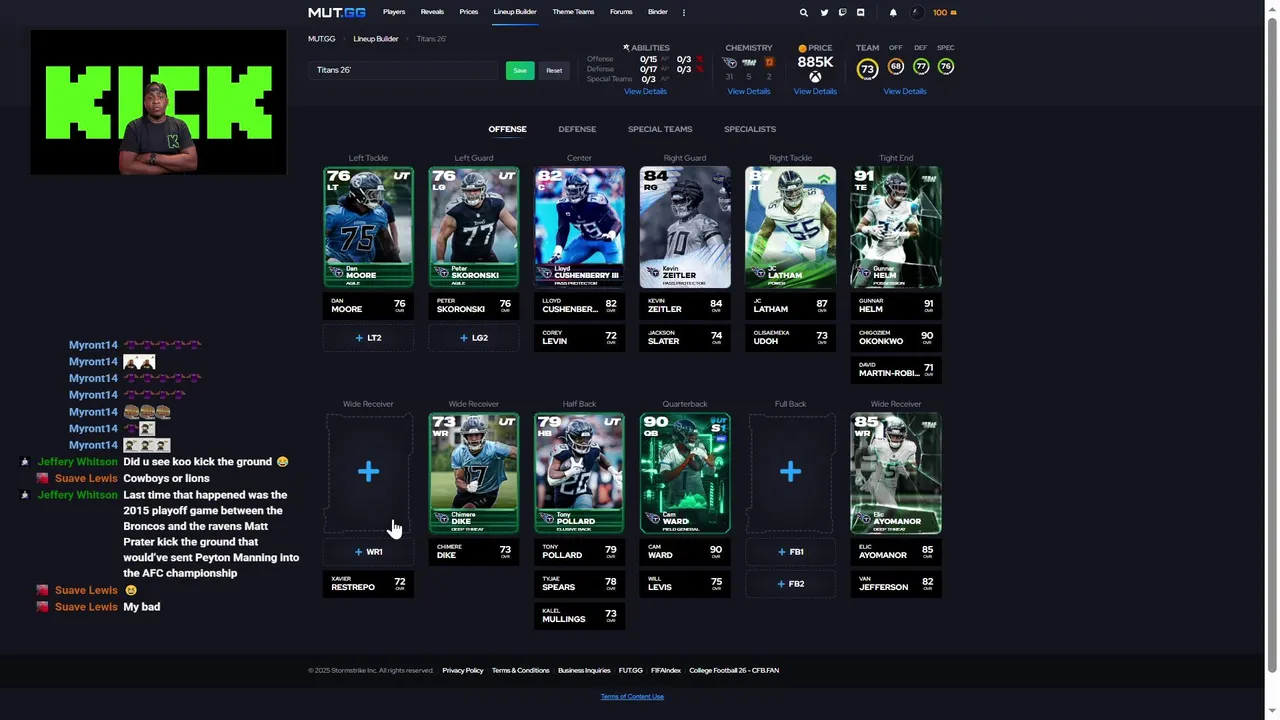This screenshot has width=1280, height=720.
Task: Select the Lloyd Cushenberry III center card
Action: click(579, 227)
